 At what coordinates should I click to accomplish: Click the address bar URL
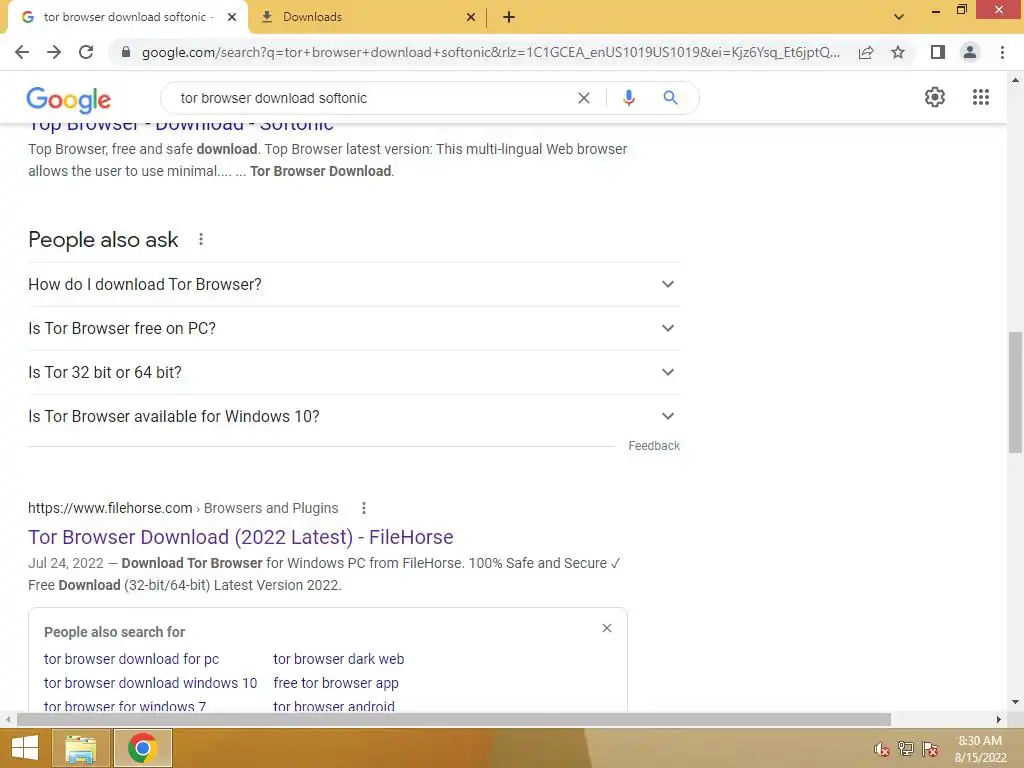coord(490,52)
